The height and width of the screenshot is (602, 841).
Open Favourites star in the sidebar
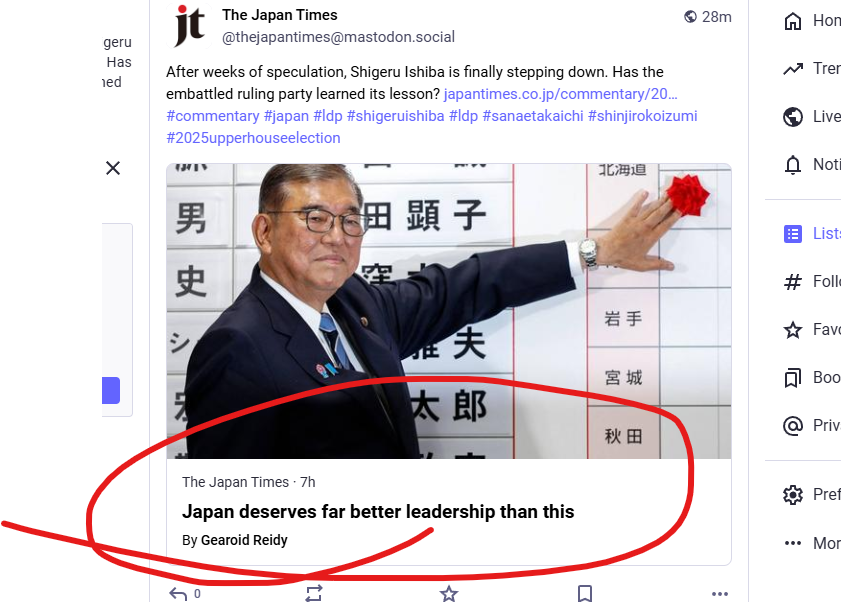793,329
